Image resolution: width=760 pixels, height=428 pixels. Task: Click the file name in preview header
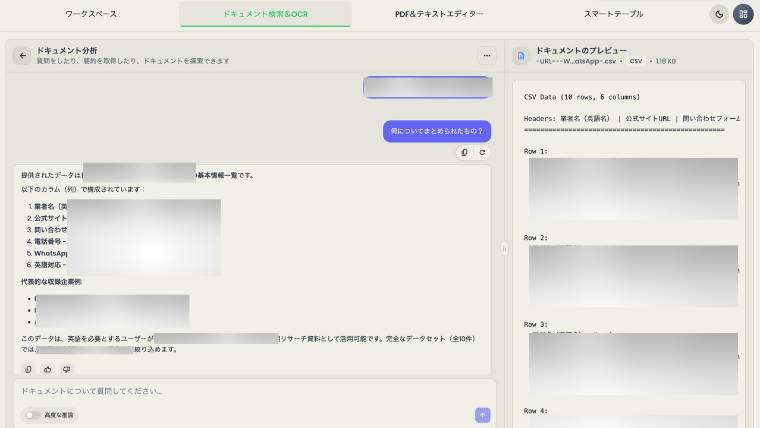coord(576,62)
